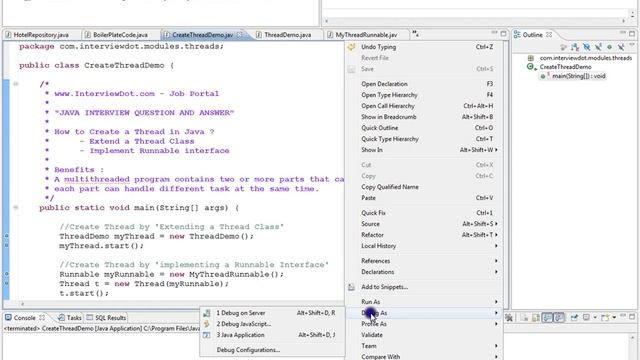Click Remove All Terminated Launches icon
Viewport: 640px width, 360px height.
(509, 318)
